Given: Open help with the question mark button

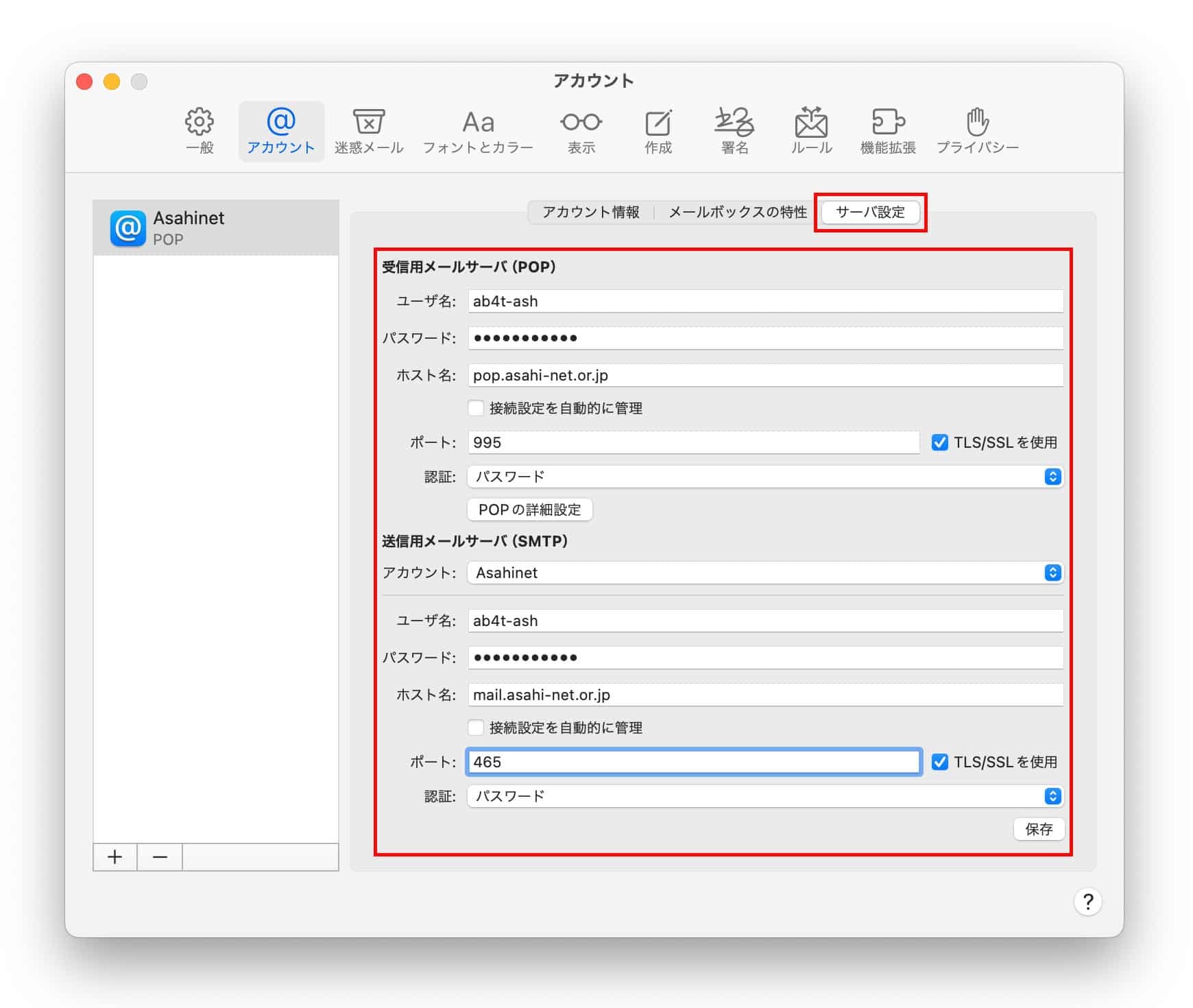Looking at the screenshot, I should click(1087, 902).
